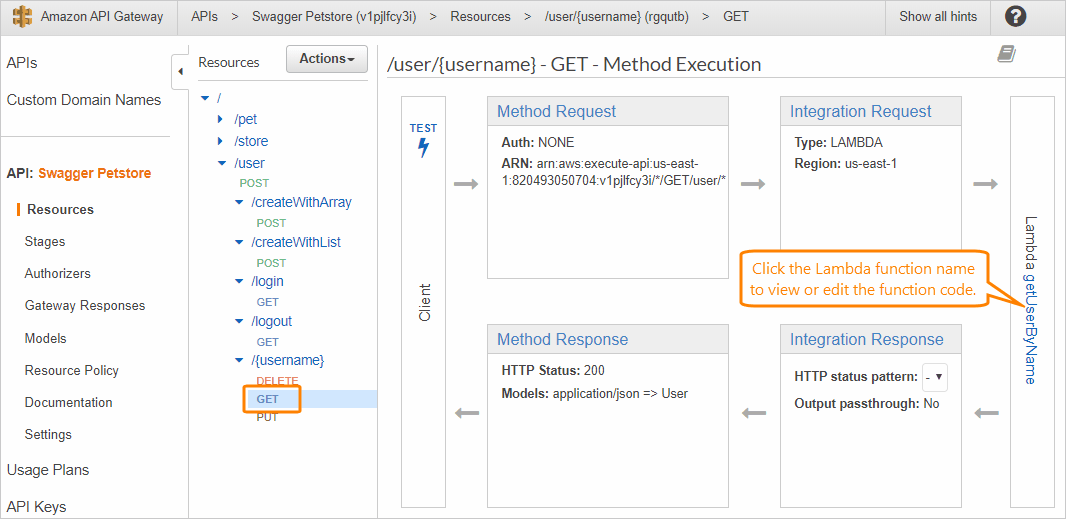1066x519 pixels.
Task: Open the help question mark icon
Action: click(x=1015, y=16)
